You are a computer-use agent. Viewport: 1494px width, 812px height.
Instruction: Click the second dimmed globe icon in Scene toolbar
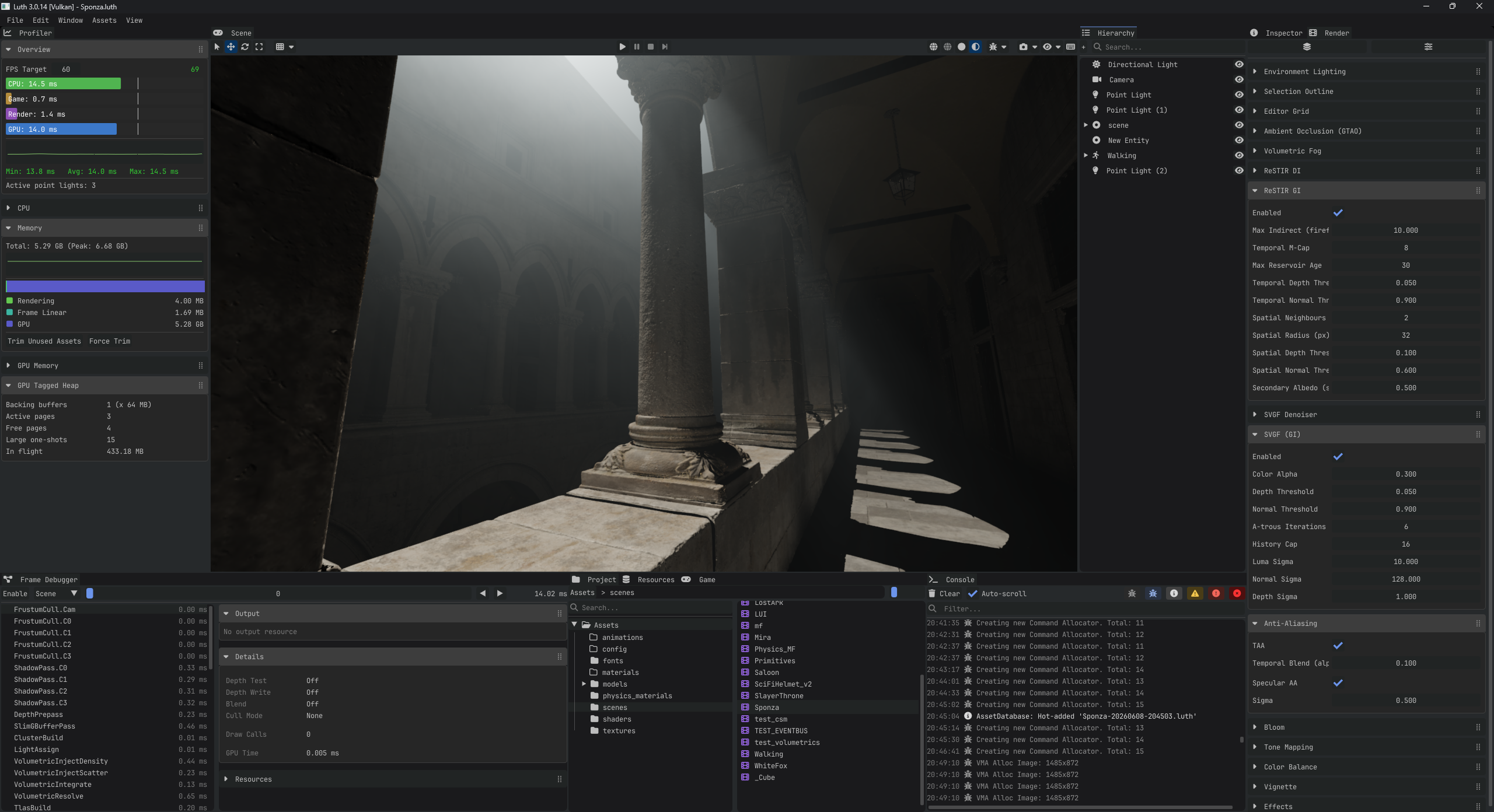tap(947, 47)
